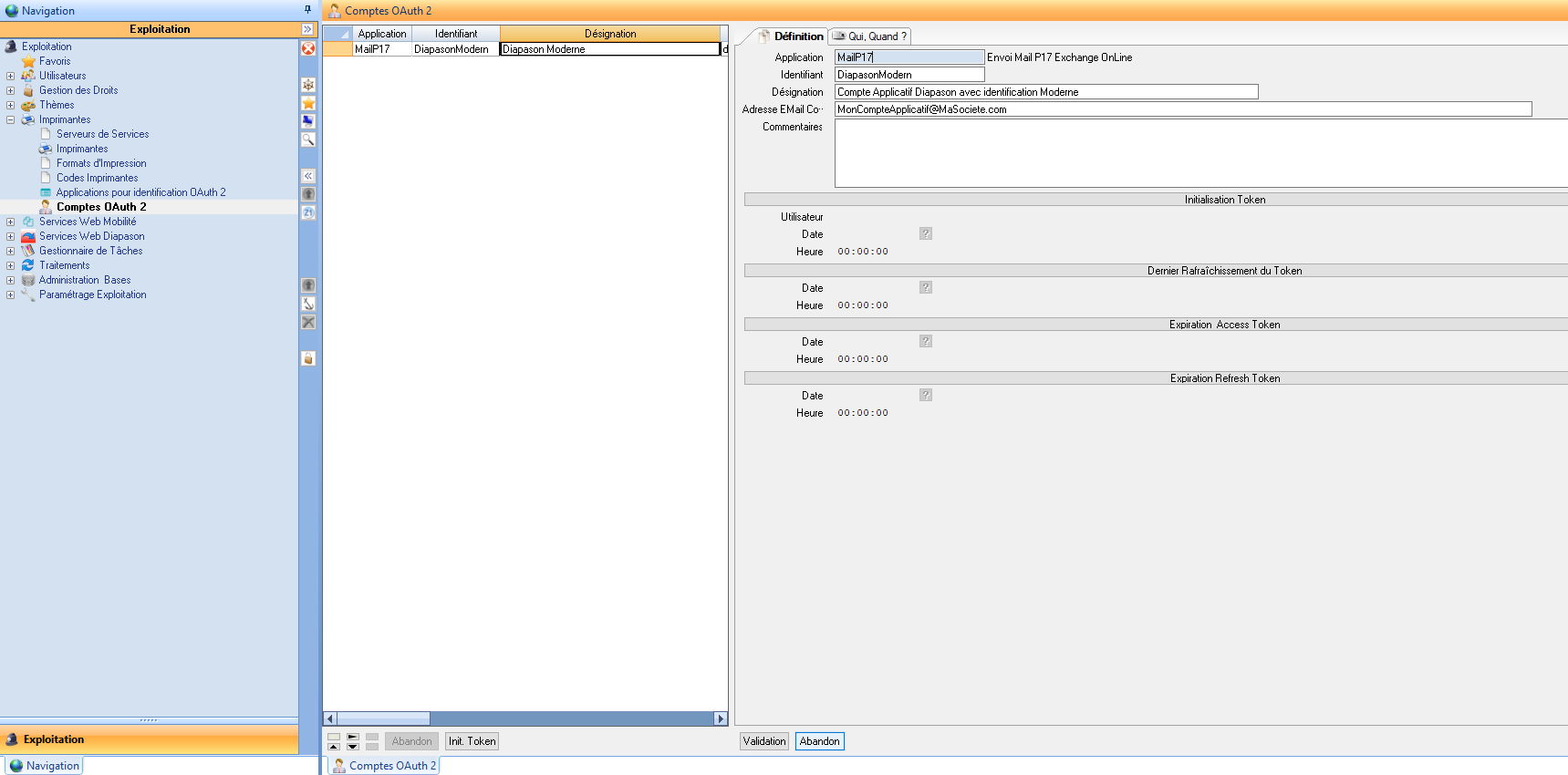Click the ship's wheel navigation icon
Viewport: 1568px width, 775px height.
click(x=308, y=85)
